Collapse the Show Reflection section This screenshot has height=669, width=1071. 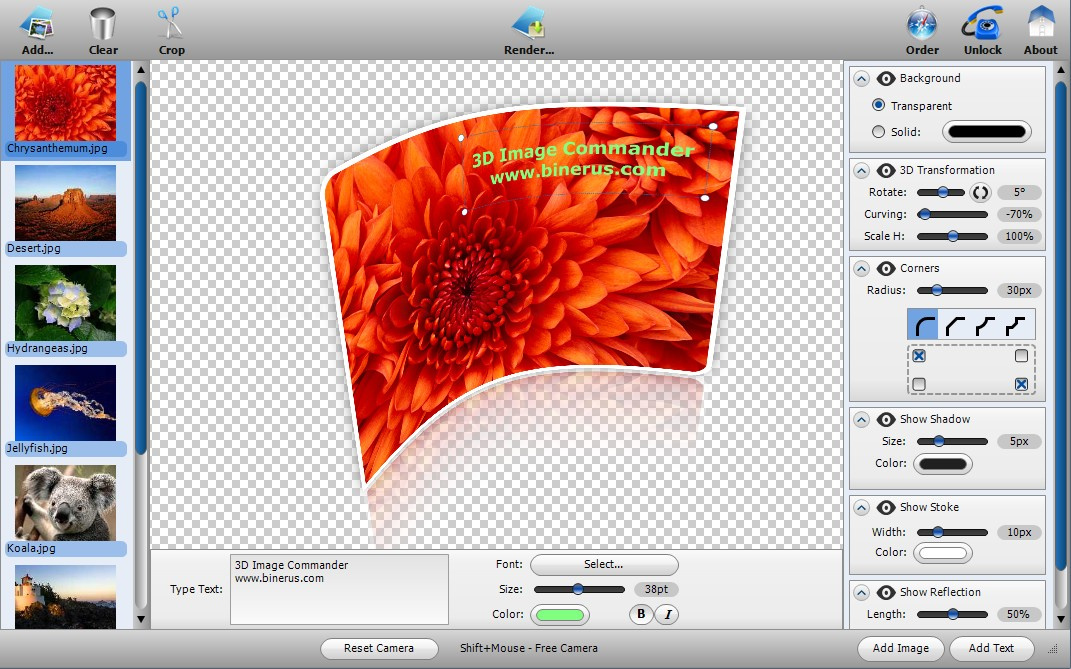(862, 592)
